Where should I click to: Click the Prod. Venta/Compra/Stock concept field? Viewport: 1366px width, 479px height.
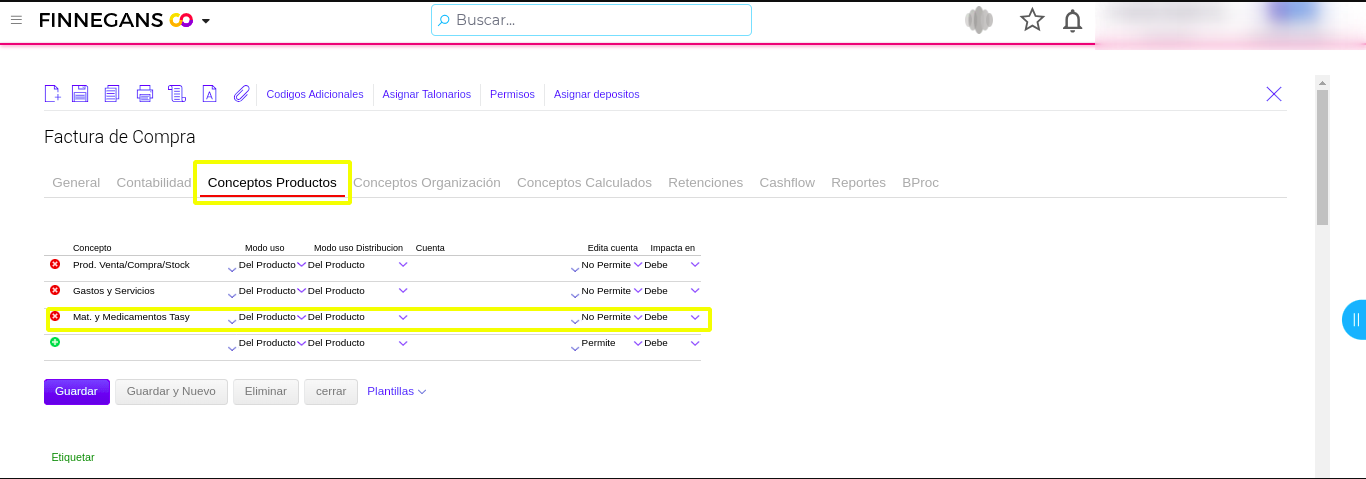point(148,265)
